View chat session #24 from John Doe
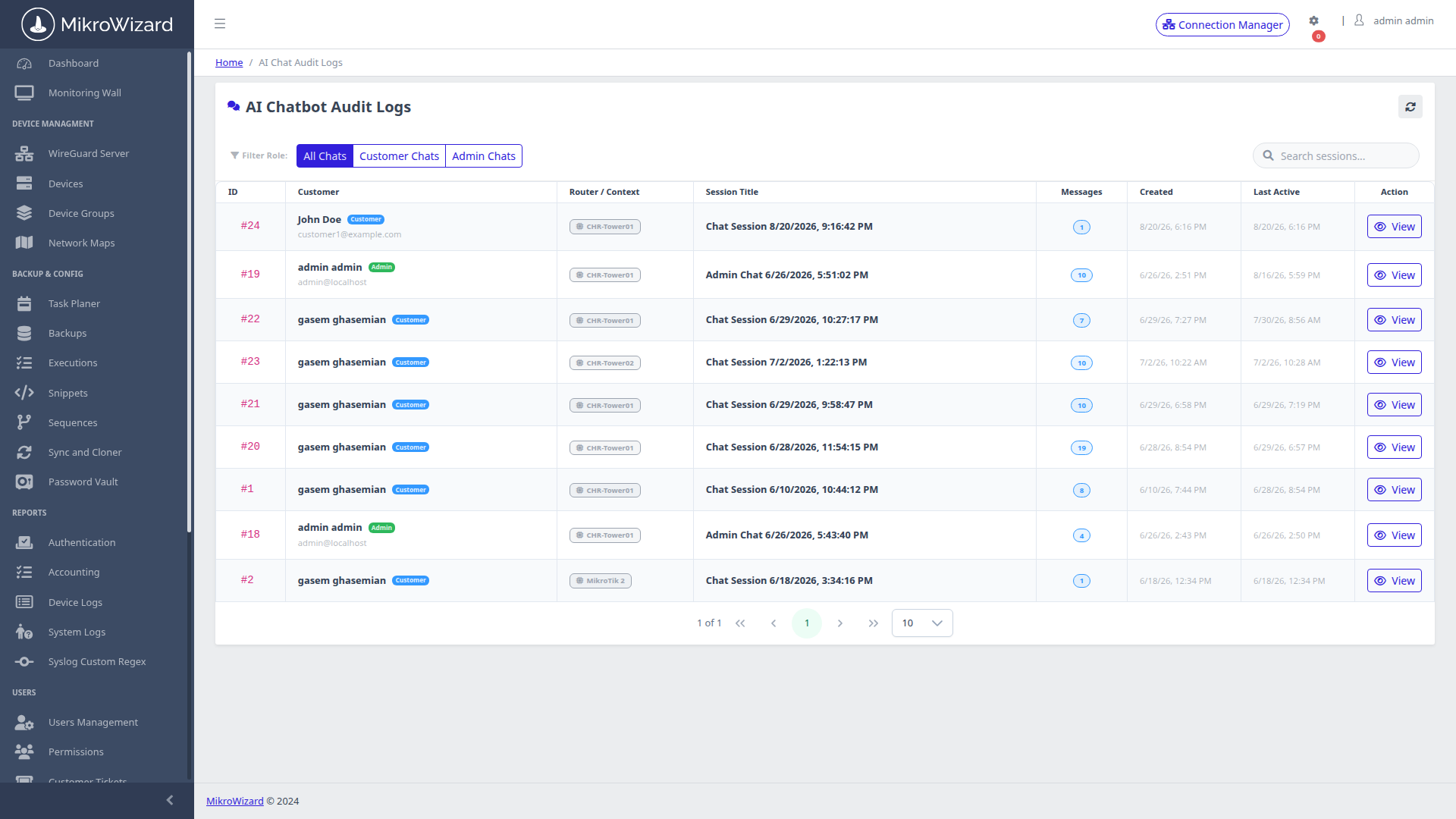Screen dimensions: 1456x819 pyautogui.click(x=1394, y=227)
